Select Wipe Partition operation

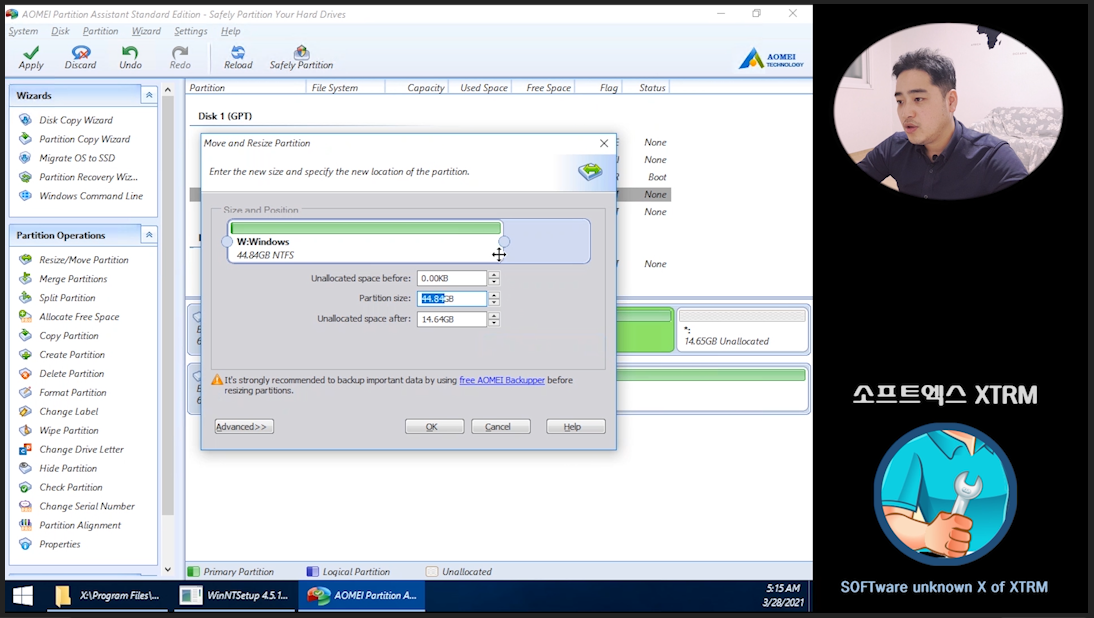click(x=68, y=430)
